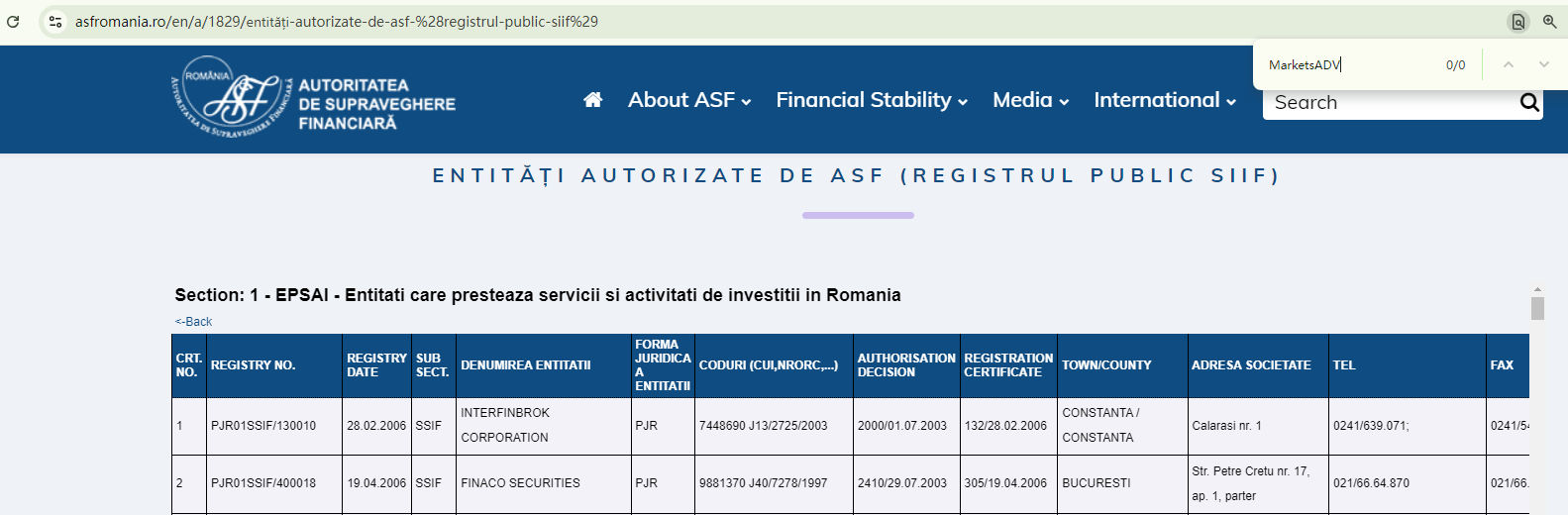Jump to next find result arrow
This screenshot has width=1568, height=515.
coord(1543,64)
